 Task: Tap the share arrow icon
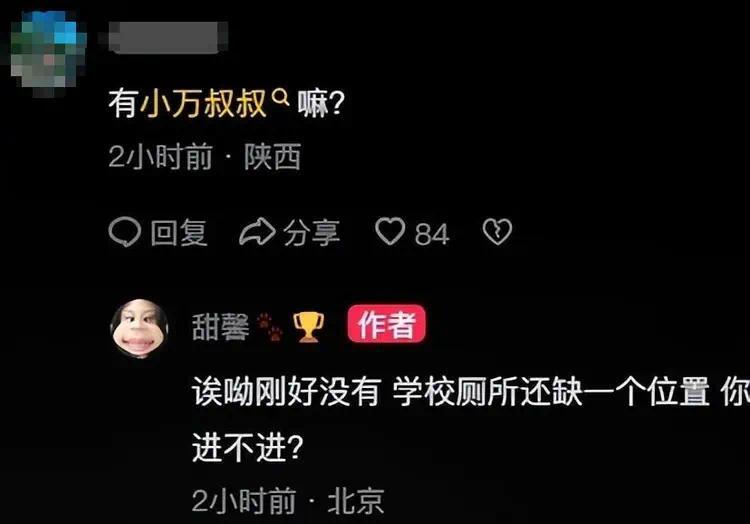pos(257,232)
